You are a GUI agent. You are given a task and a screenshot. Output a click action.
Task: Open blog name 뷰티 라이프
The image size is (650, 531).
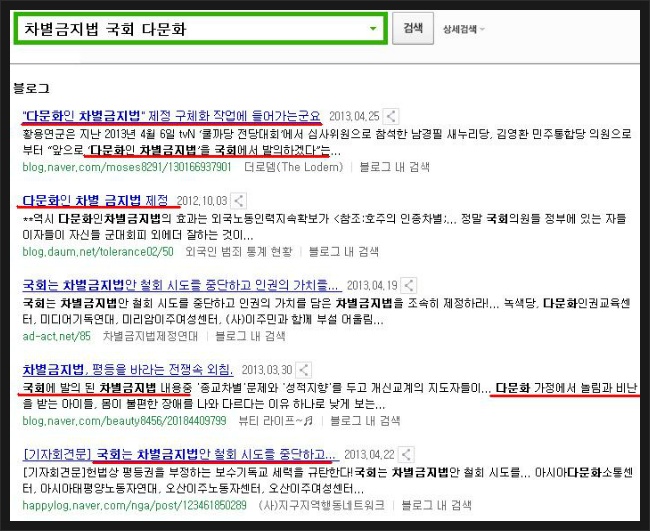point(276,421)
